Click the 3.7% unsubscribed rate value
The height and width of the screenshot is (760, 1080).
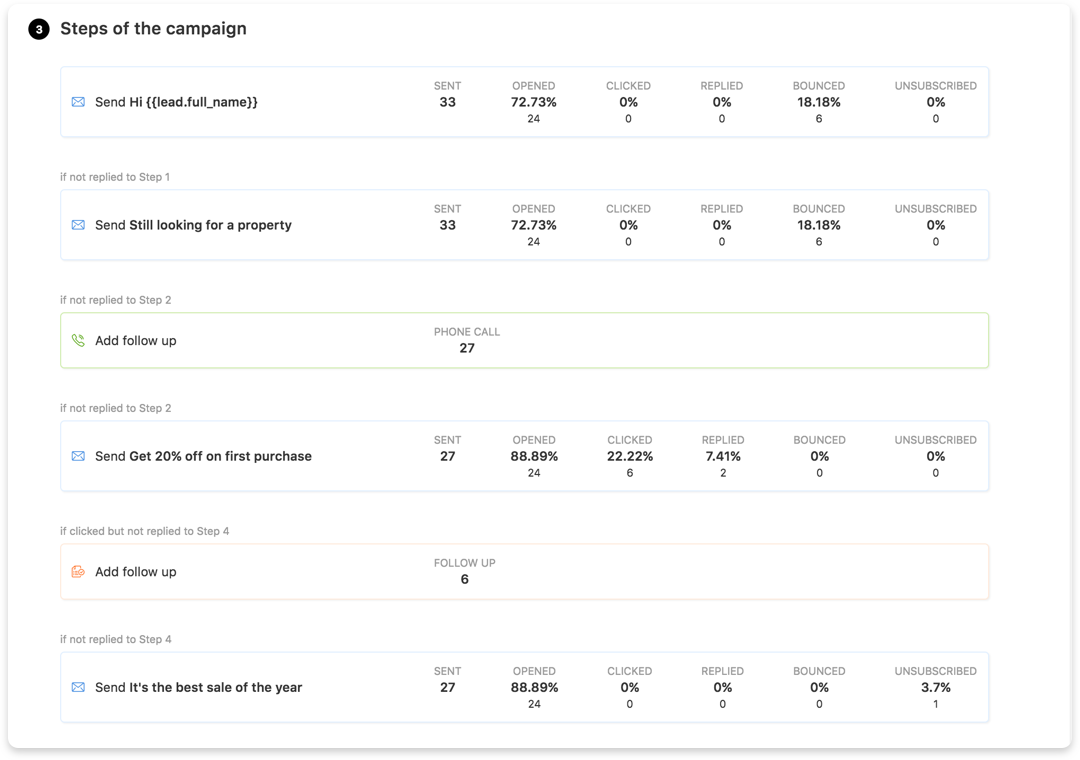point(935,687)
